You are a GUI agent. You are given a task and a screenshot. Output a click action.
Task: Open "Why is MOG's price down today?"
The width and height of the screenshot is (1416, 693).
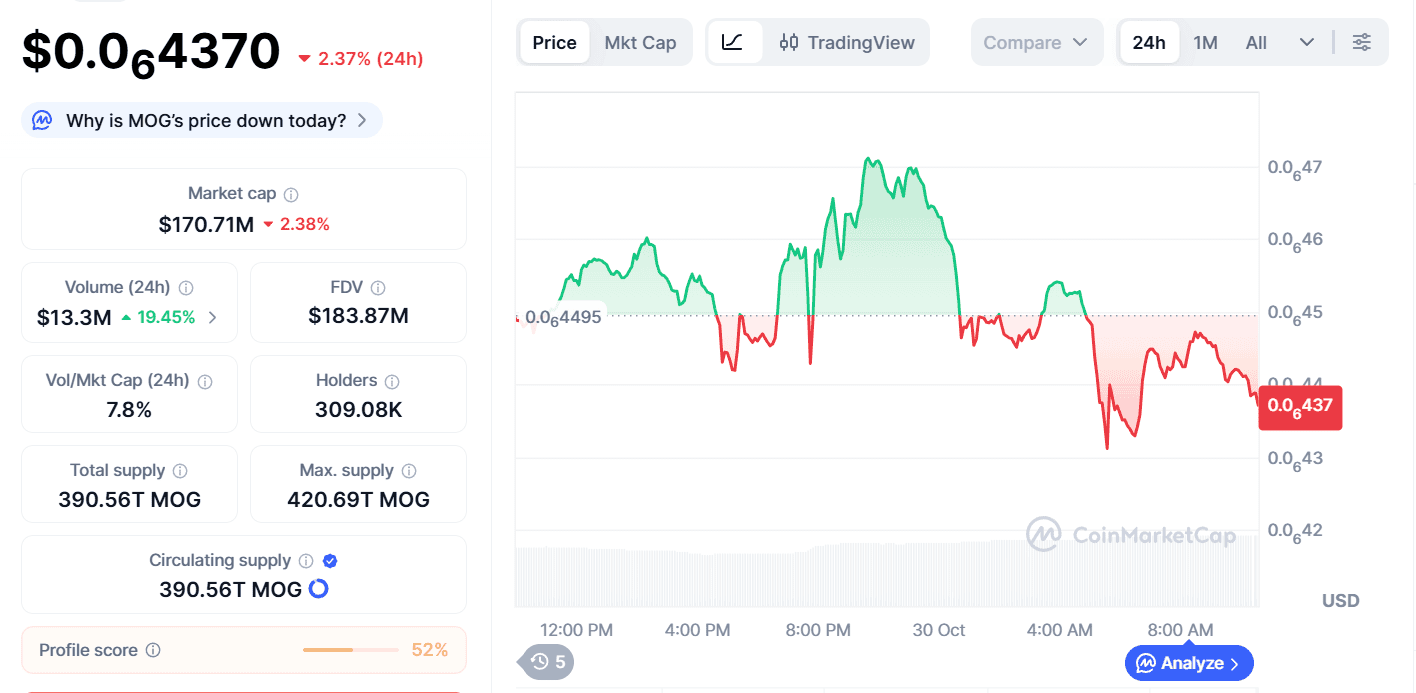202,121
